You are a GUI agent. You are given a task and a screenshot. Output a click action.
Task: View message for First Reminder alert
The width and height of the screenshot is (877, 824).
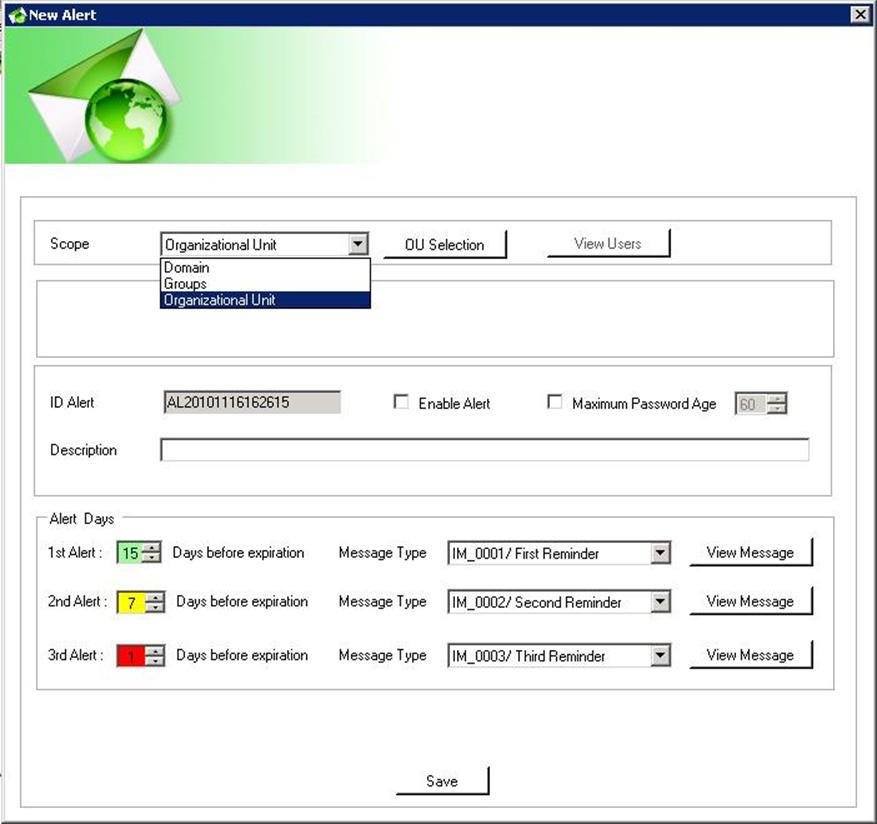(750, 552)
